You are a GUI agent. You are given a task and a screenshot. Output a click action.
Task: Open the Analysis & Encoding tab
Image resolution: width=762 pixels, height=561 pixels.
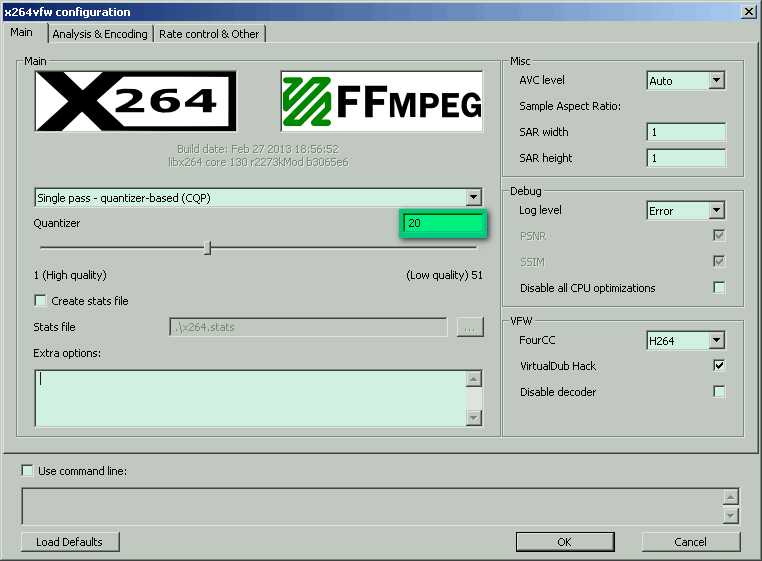point(100,34)
